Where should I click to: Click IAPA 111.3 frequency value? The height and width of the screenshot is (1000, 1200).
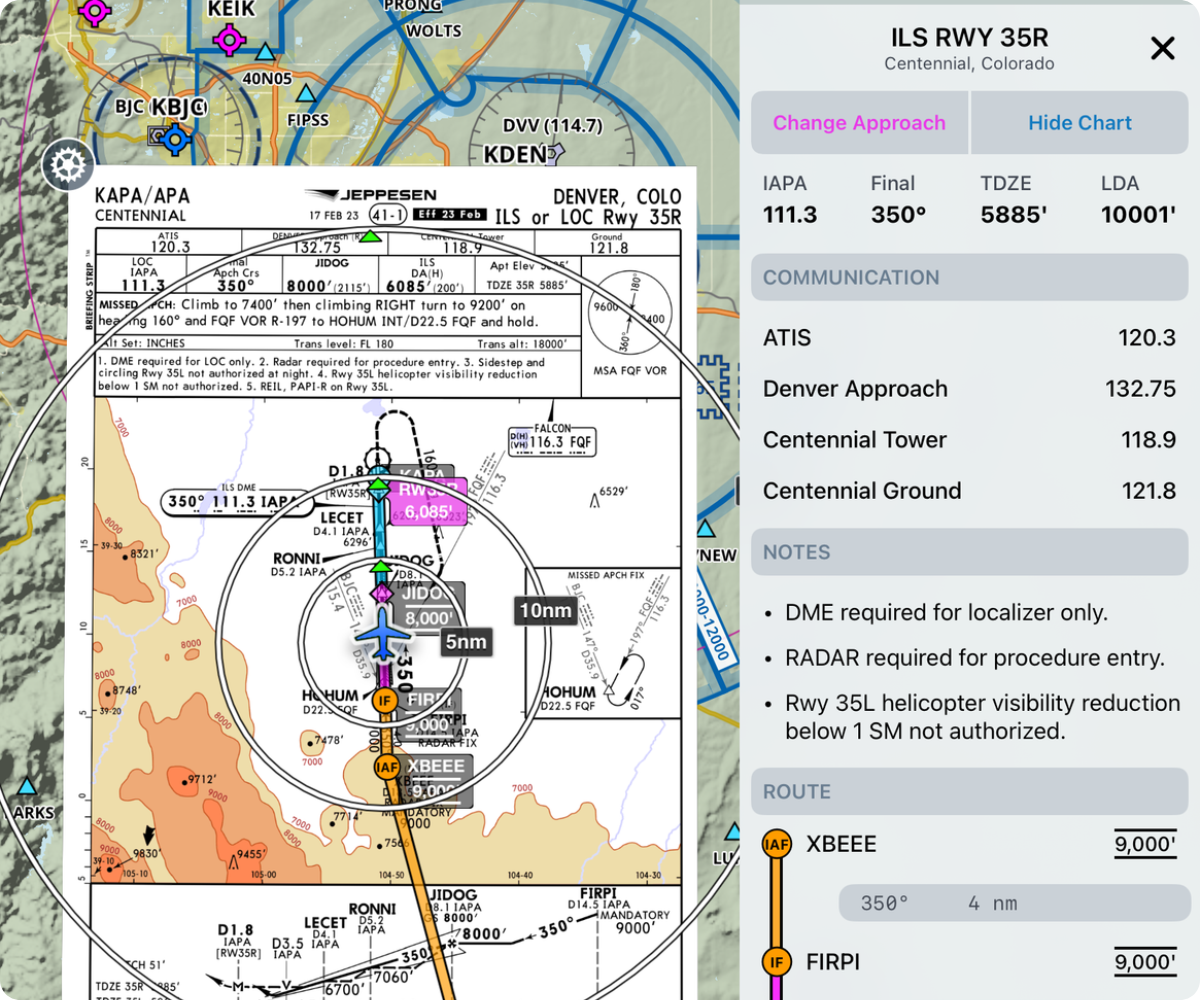[x=790, y=215]
